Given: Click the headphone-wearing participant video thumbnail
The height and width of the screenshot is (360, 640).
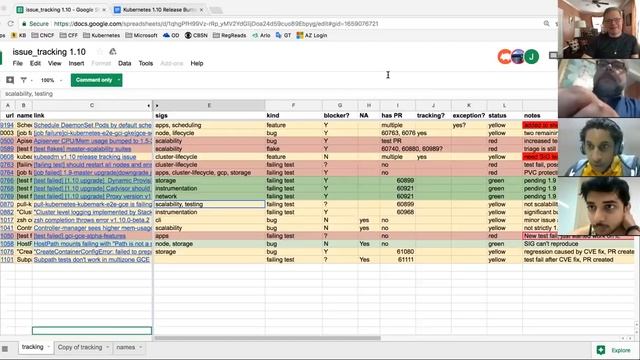Looking at the screenshot, I should point(599,147).
